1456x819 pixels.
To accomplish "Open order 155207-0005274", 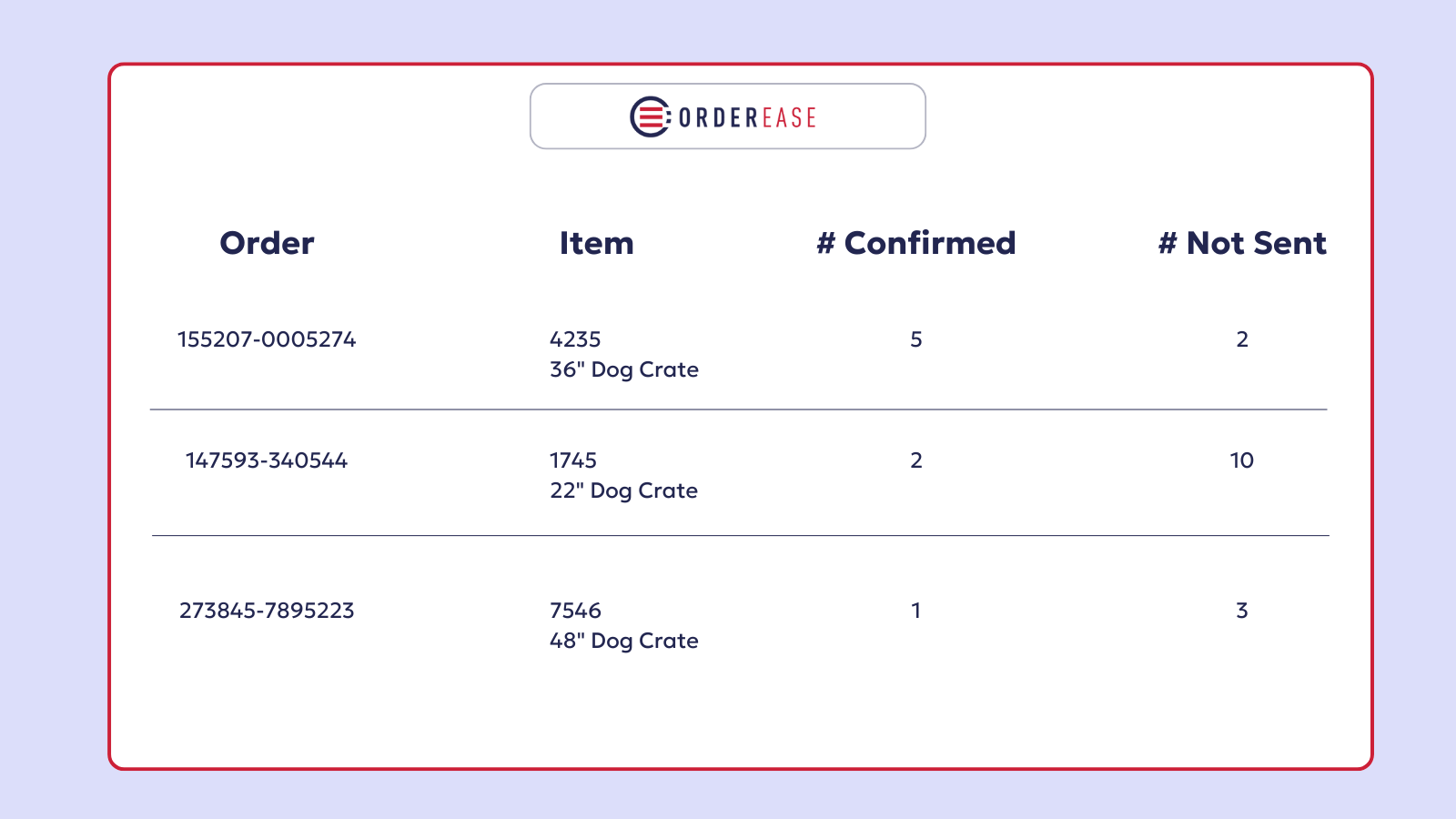I will pyautogui.click(x=267, y=339).
